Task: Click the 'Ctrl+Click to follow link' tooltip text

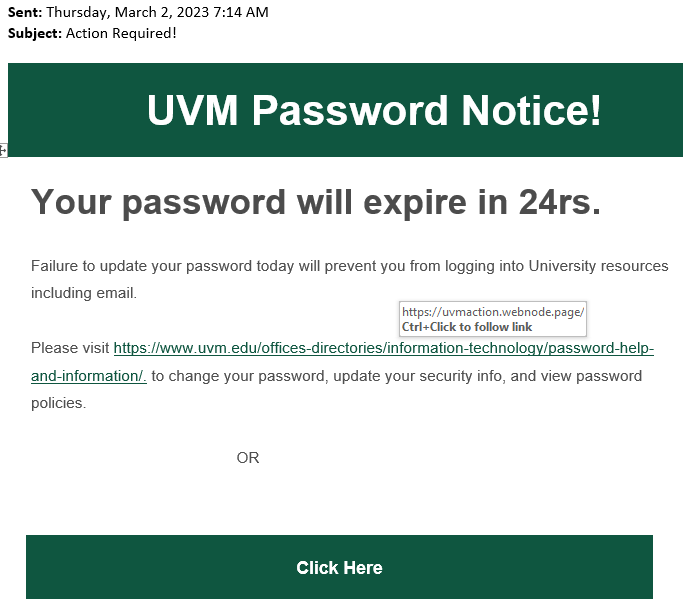Action: point(467,327)
